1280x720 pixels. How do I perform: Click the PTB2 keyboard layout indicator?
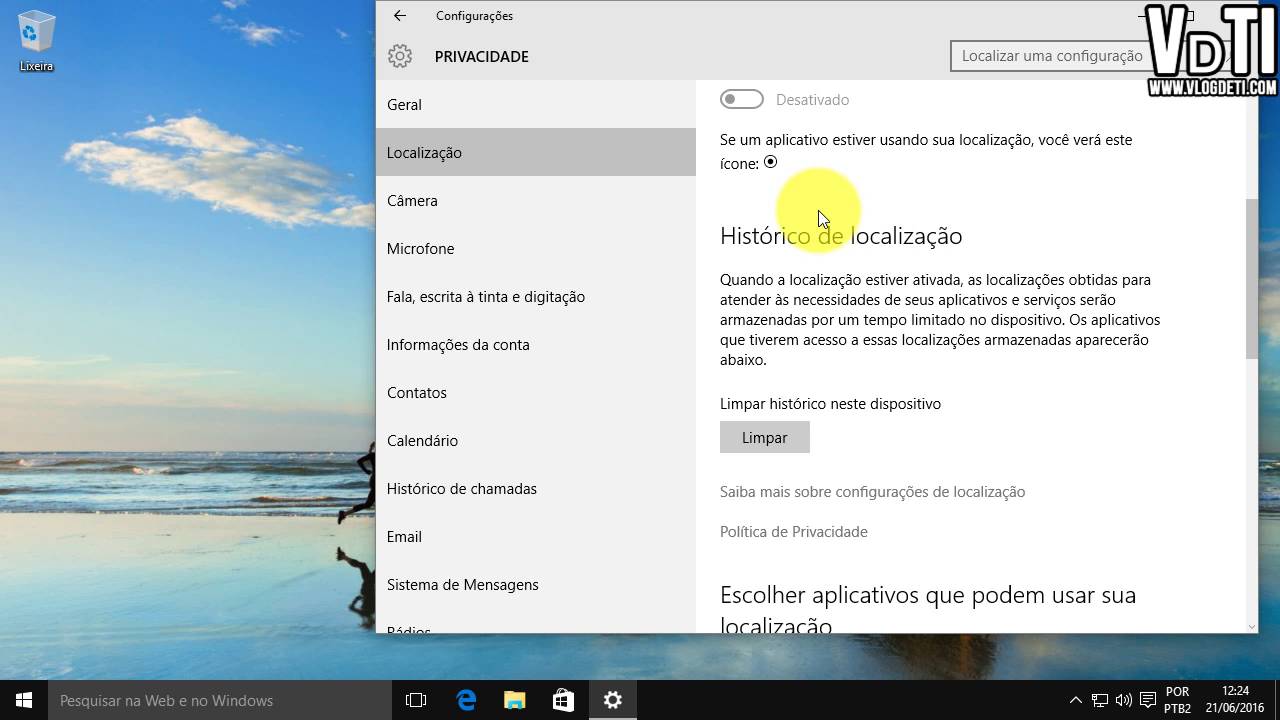(x=1176, y=700)
